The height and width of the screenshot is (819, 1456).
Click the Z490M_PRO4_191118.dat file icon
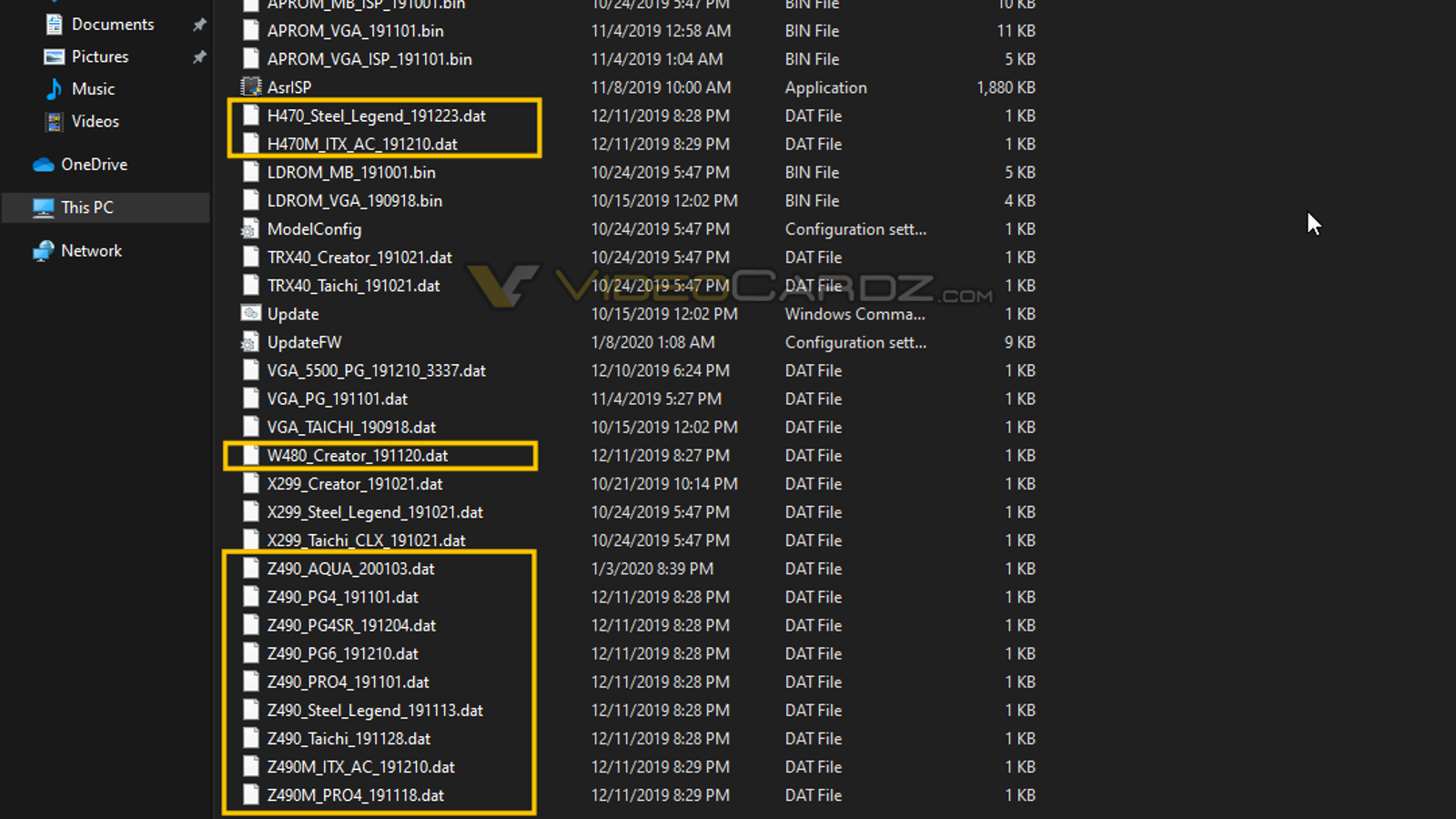tap(251, 795)
